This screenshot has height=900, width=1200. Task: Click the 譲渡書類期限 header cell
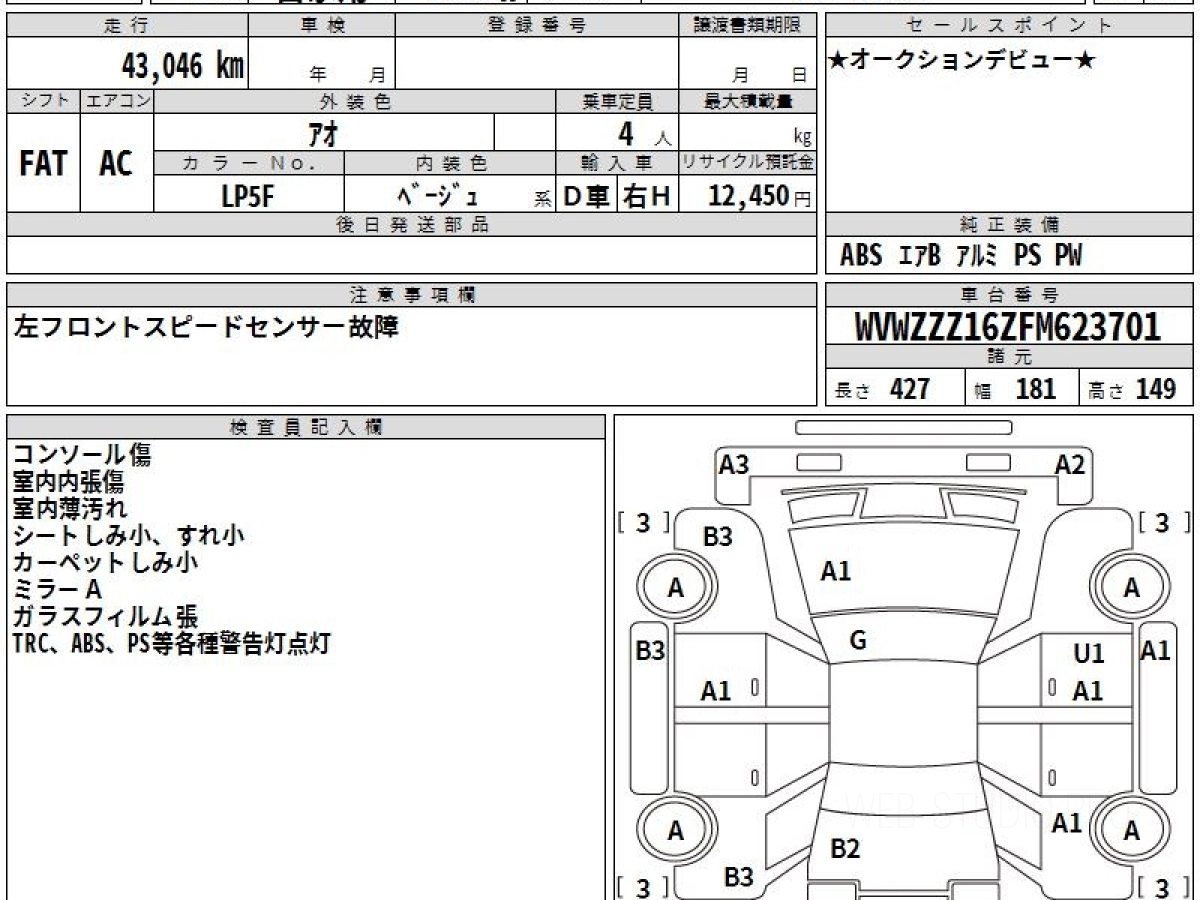pos(747,25)
